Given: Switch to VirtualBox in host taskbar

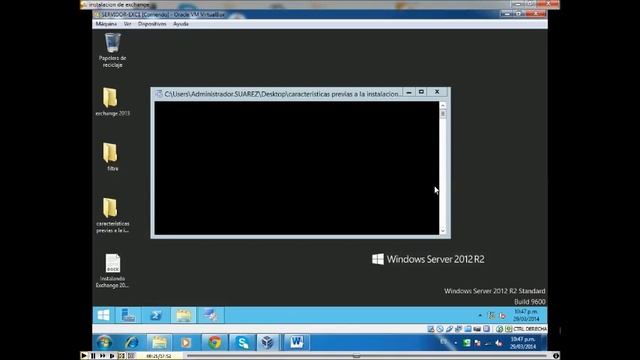Looking at the screenshot, I should [x=267, y=342].
